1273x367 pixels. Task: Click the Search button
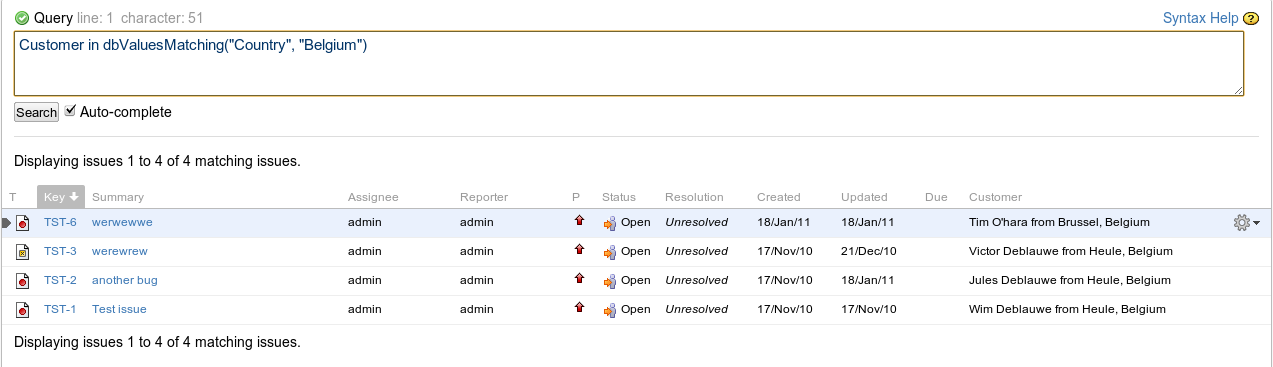pos(36,112)
